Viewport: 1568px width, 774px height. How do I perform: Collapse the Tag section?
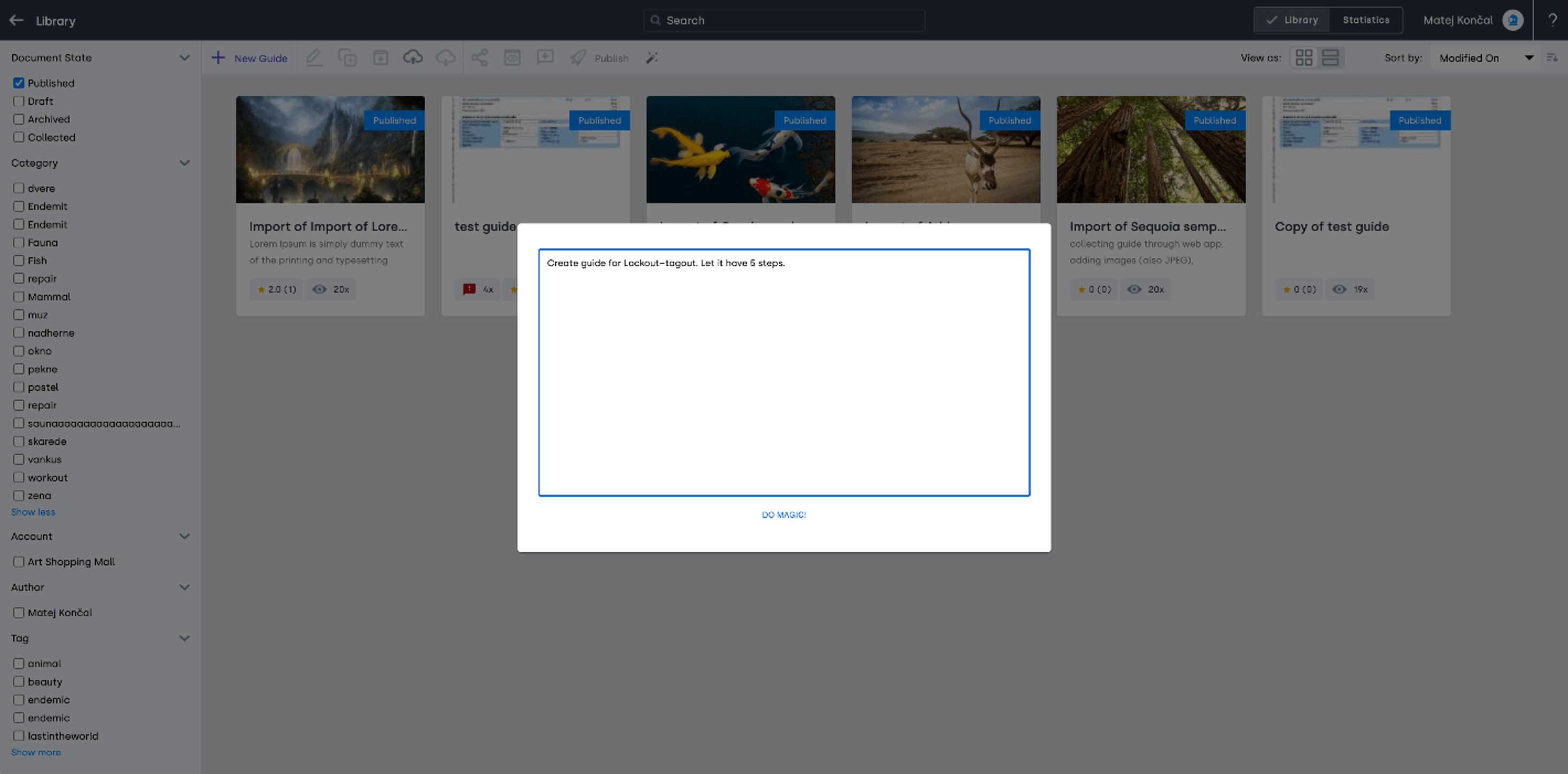[x=184, y=638]
